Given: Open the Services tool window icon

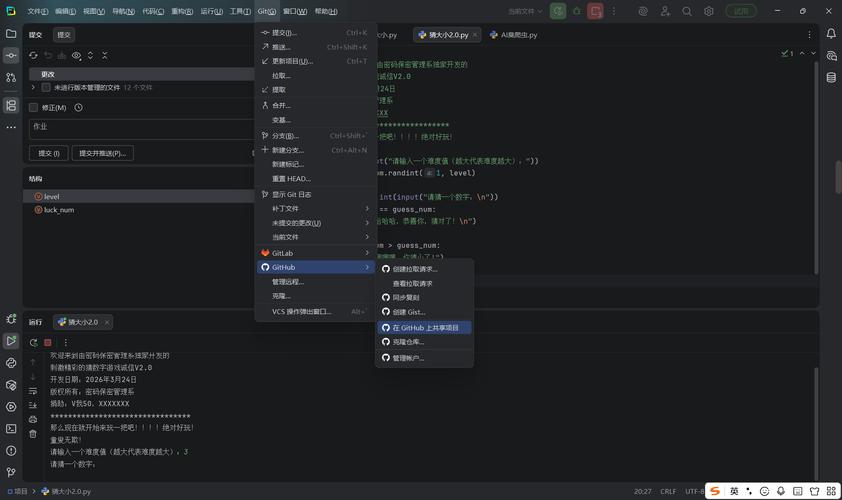Looking at the screenshot, I should point(11,407).
